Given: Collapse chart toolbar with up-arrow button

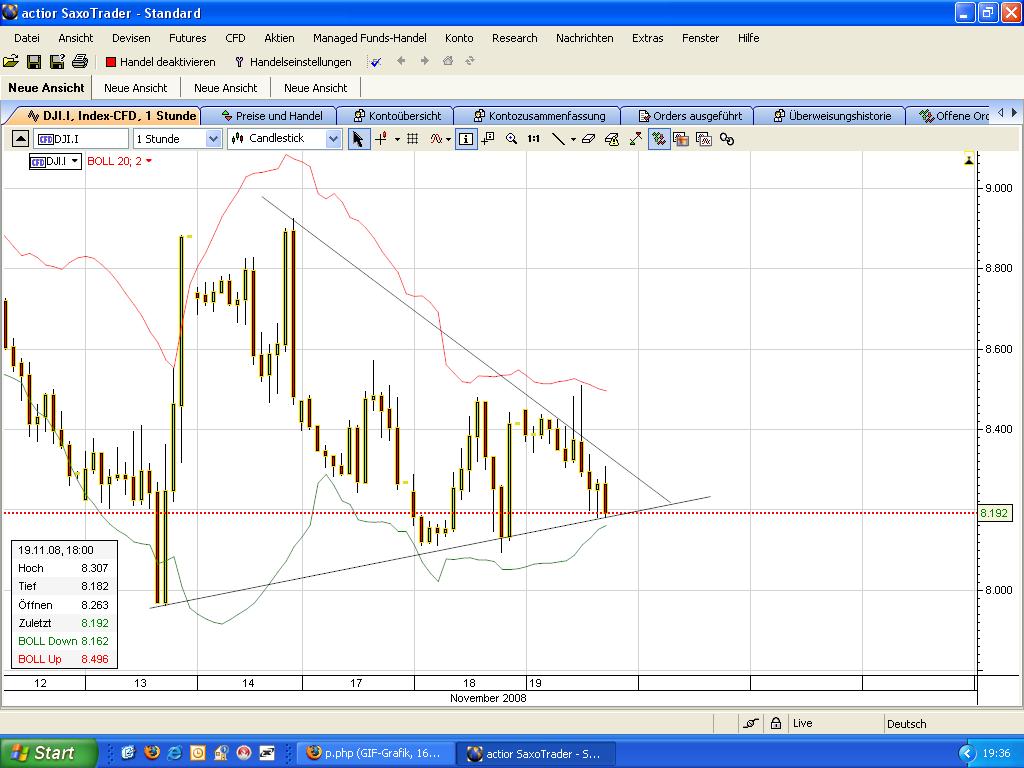Looking at the screenshot, I should pyautogui.click(x=20, y=139).
